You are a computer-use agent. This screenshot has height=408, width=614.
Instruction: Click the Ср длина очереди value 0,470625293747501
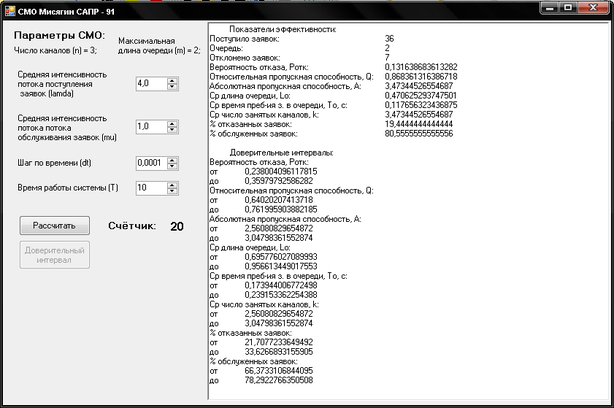pyautogui.click(x=421, y=96)
